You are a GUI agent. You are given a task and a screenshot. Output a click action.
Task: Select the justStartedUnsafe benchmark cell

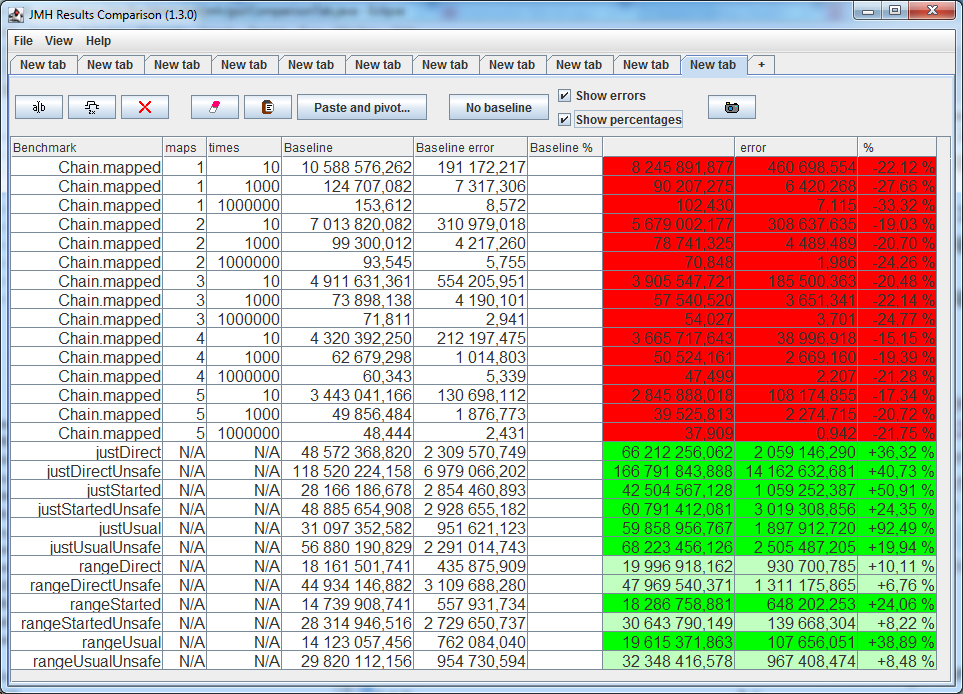87,509
